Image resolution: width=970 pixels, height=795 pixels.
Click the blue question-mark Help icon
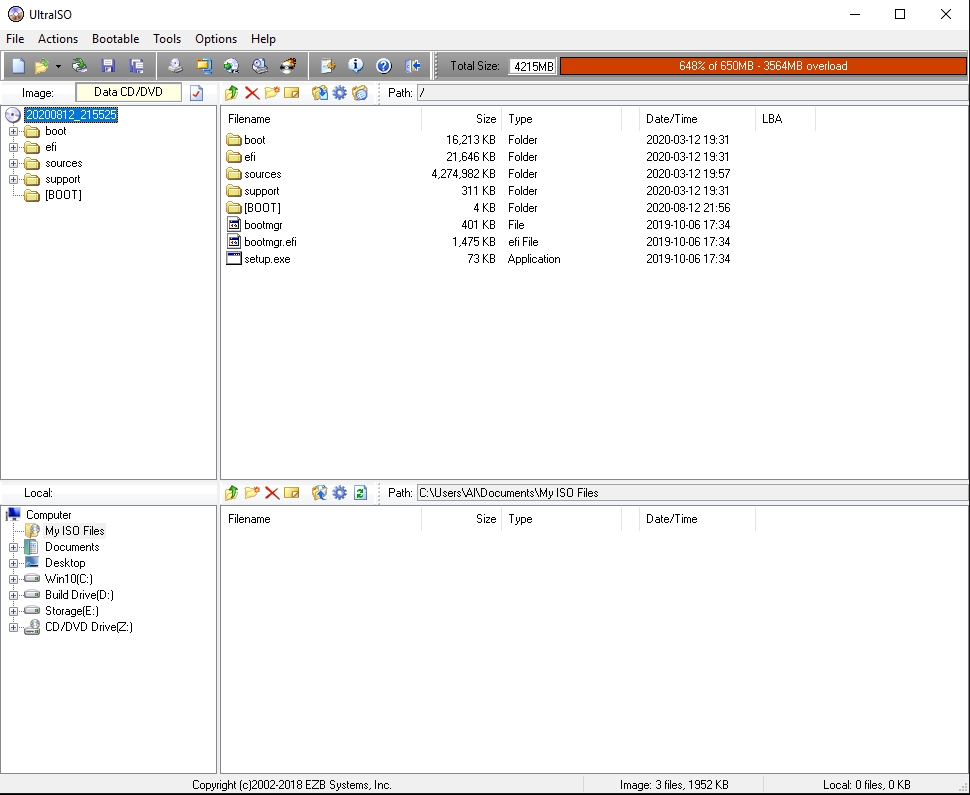click(384, 66)
